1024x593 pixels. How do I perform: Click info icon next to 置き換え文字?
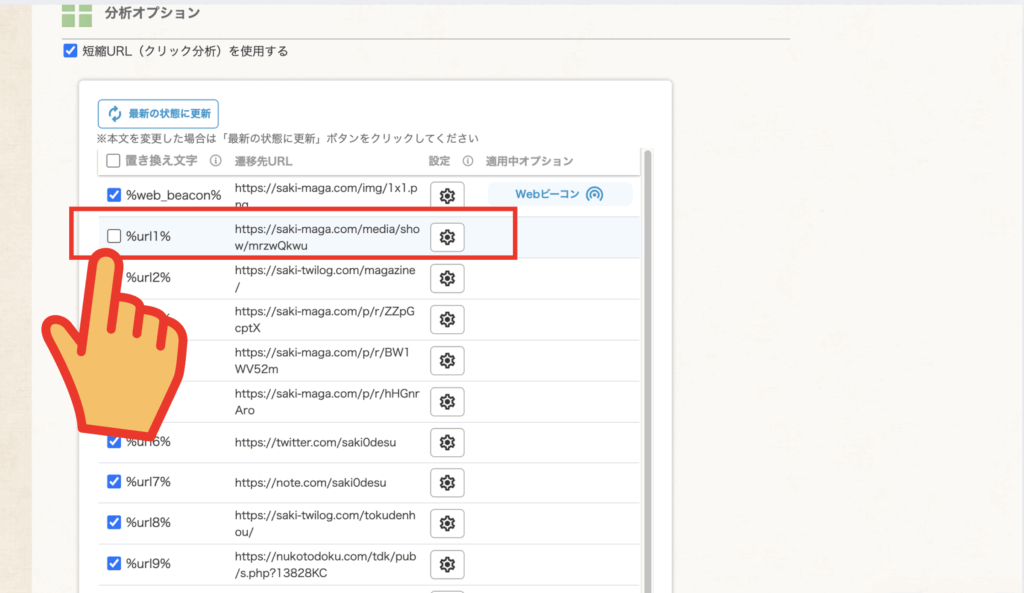(x=215, y=161)
